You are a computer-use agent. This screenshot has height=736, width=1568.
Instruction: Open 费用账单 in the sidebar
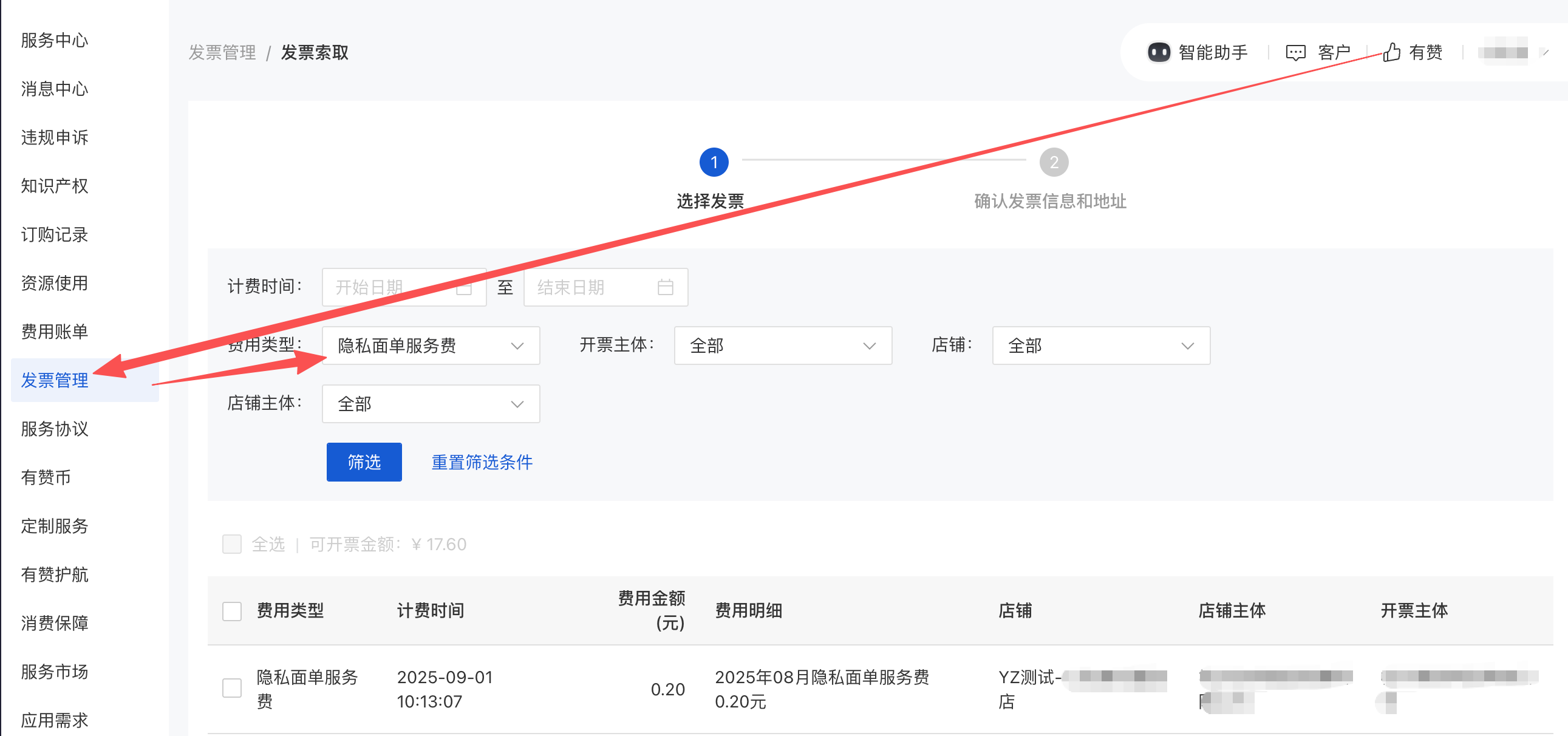(55, 332)
